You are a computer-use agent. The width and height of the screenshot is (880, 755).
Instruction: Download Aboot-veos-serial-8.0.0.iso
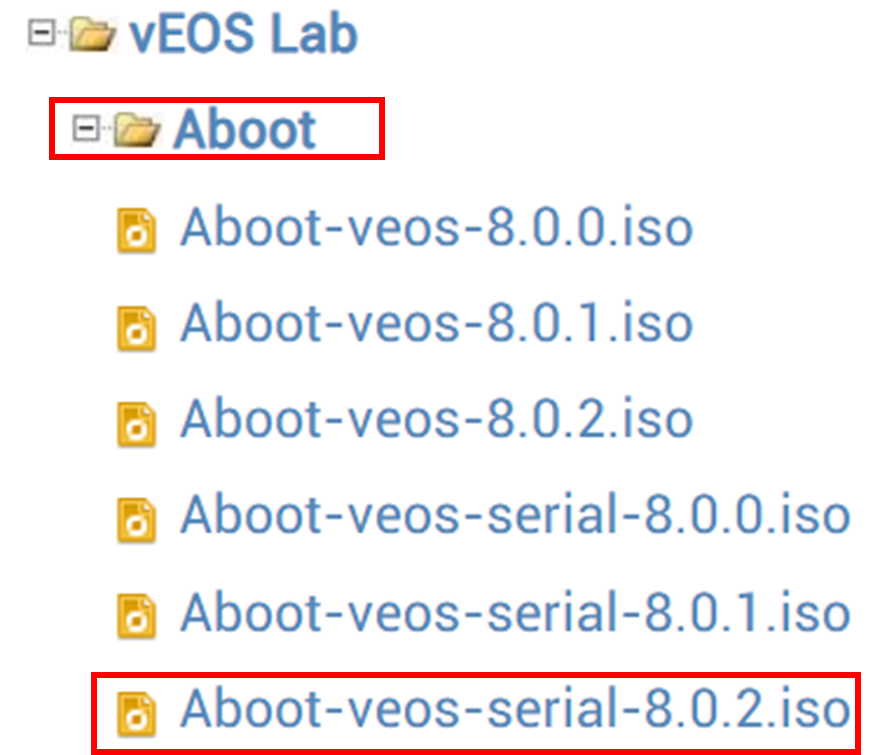click(515, 515)
